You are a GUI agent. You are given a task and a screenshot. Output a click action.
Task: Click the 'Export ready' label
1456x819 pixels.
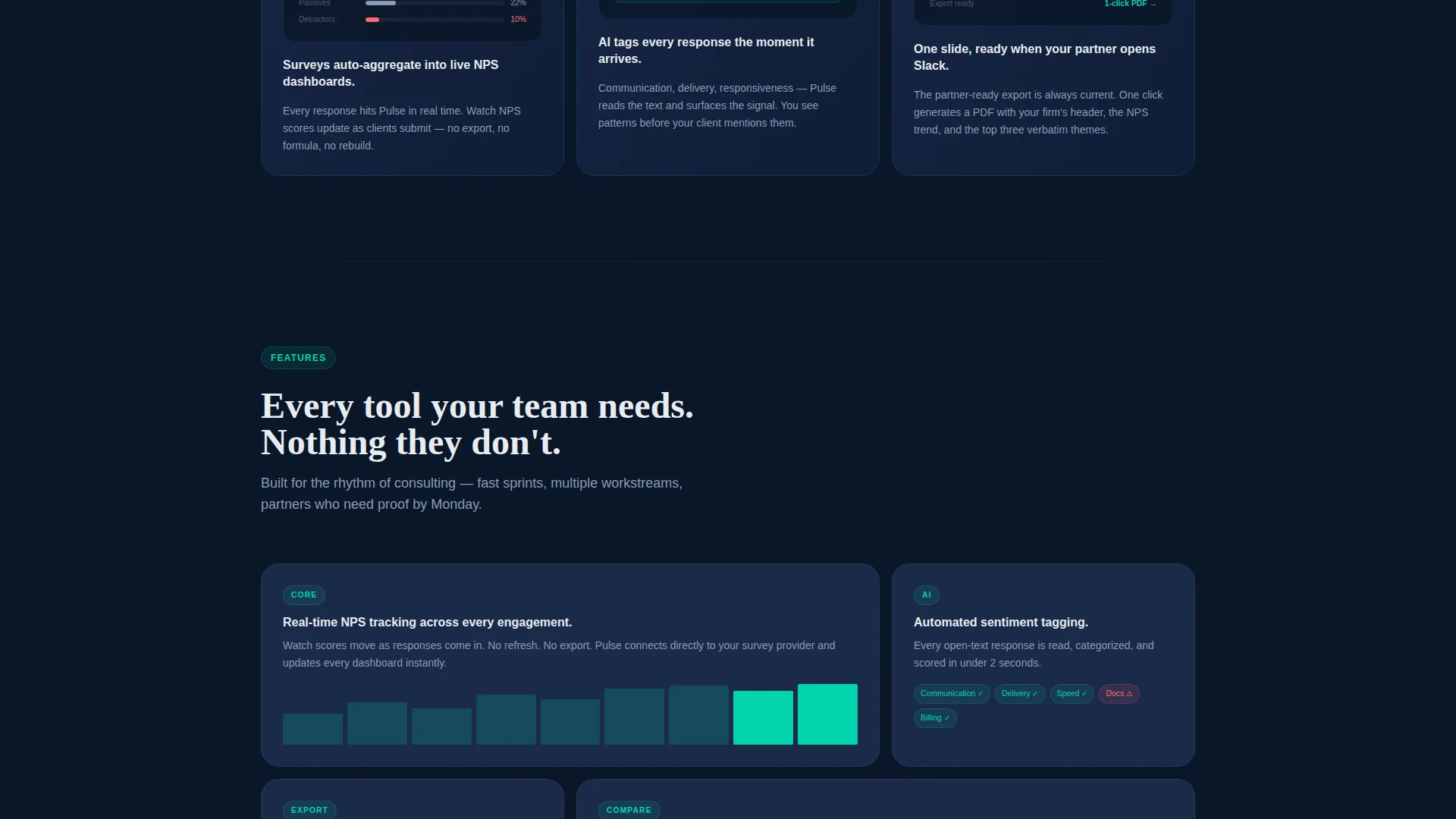(952, 4)
